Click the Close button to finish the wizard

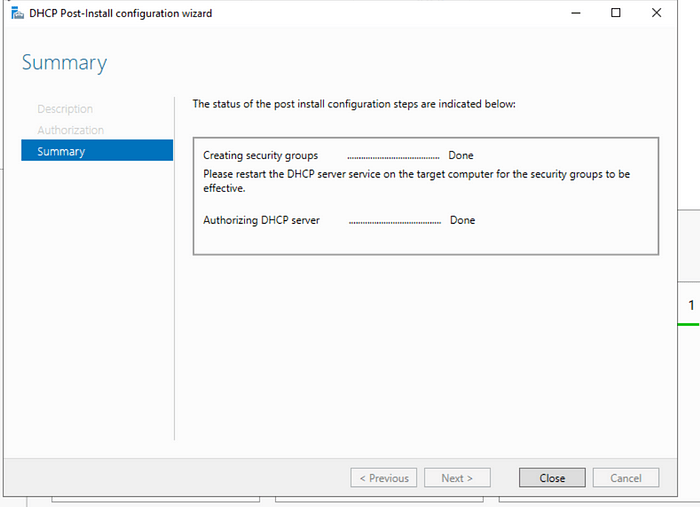pyautogui.click(x=552, y=478)
